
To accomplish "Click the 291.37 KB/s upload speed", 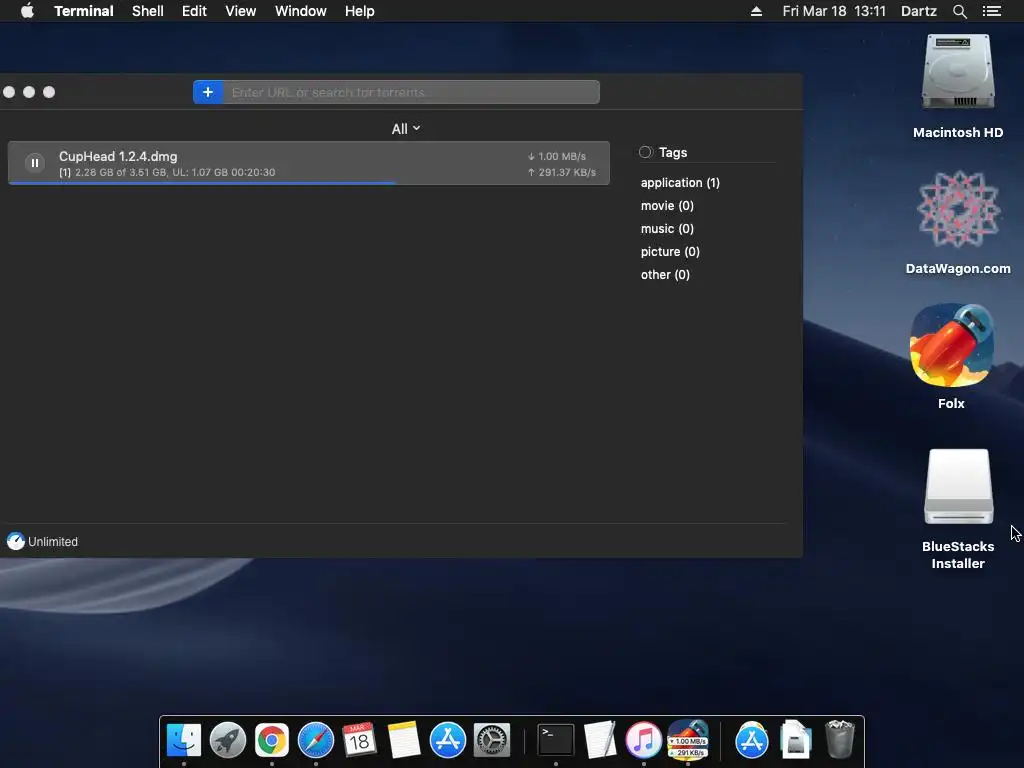I will pyautogui.click(x=562, y=172).
